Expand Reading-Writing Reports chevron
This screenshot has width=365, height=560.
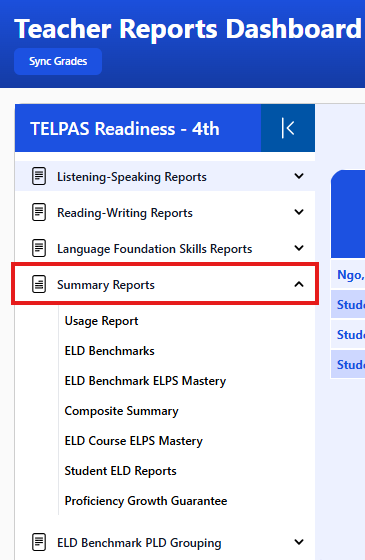(299, 212)
